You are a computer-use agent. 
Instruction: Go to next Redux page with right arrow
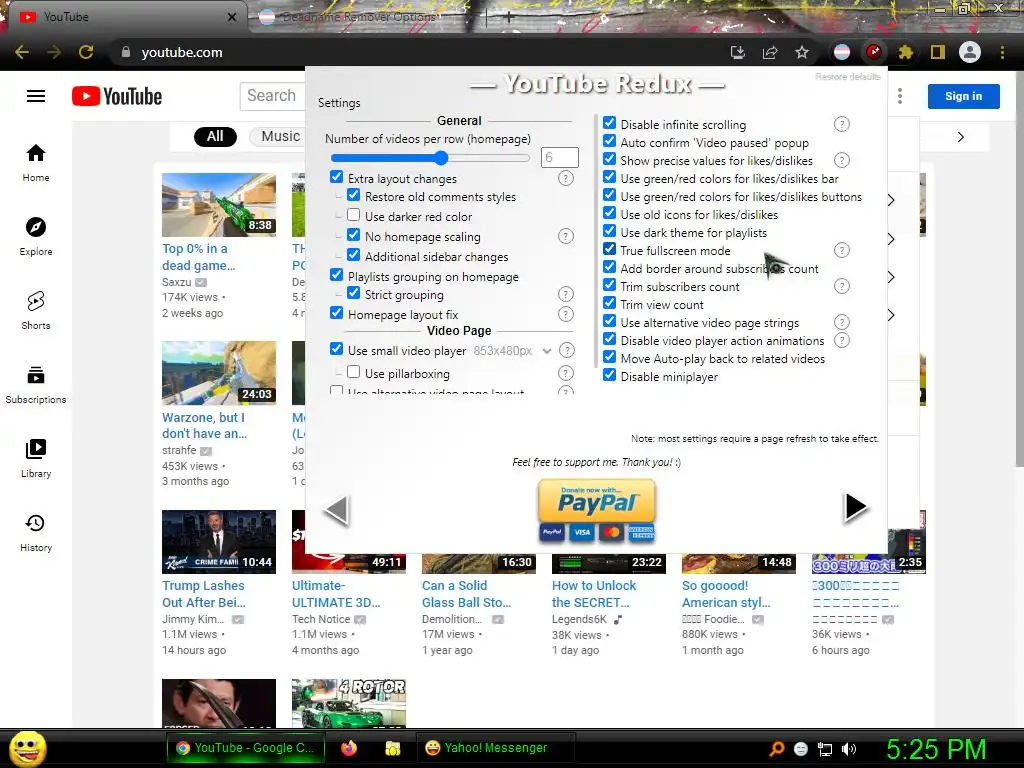(855, 507)
